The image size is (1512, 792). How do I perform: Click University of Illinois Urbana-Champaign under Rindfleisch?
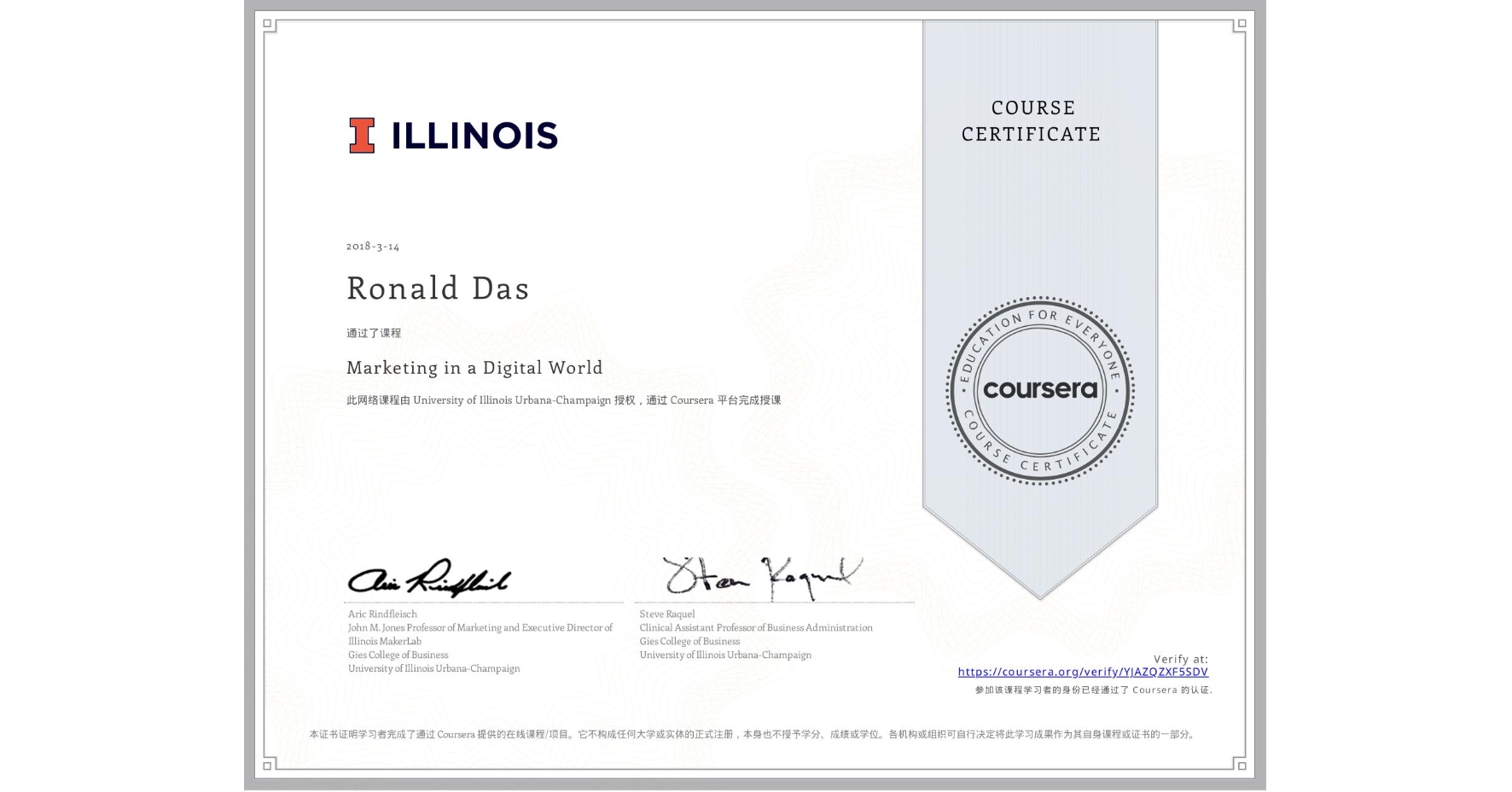click(x=433, y=668)
